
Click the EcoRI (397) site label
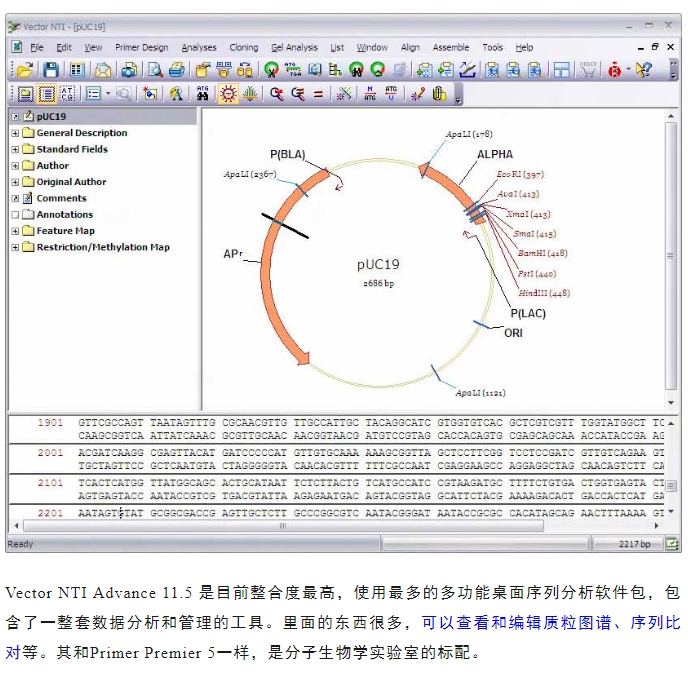click(x=520, y=175)
